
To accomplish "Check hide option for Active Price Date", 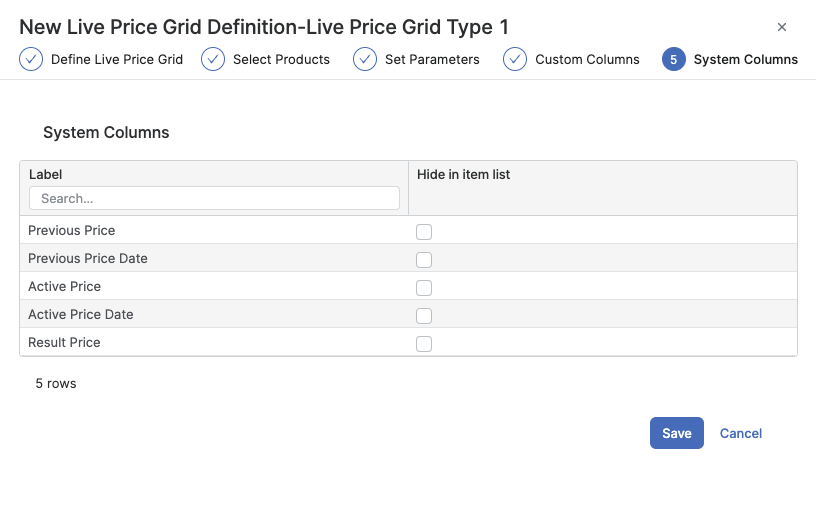I will tap(424, 316).
